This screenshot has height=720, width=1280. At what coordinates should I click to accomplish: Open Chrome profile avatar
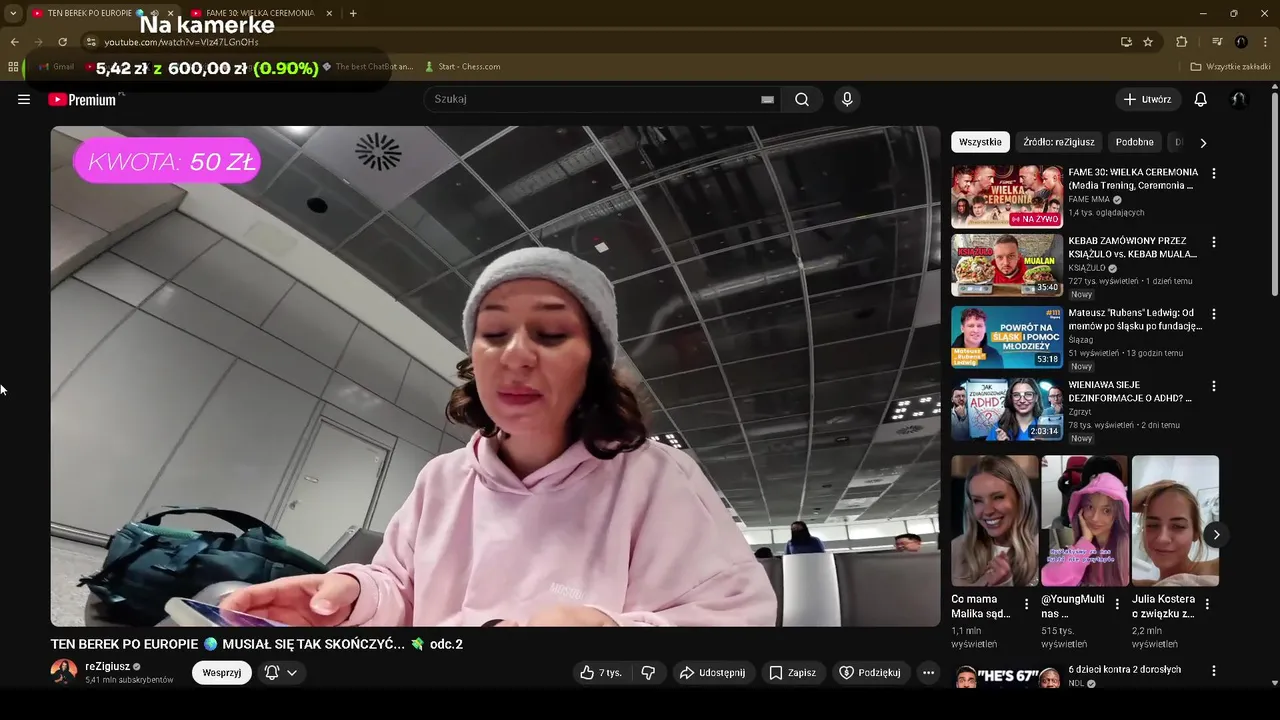point(1241,42)
